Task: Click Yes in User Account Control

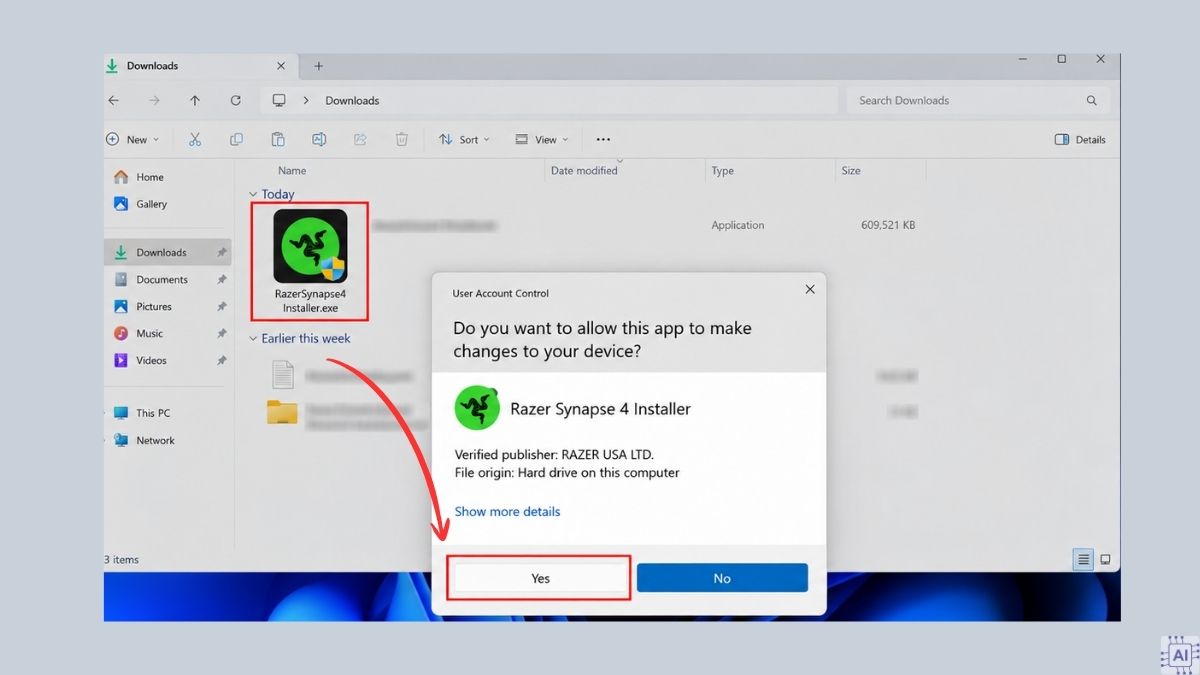Action: pyautogui.click(x=540, y=578)
